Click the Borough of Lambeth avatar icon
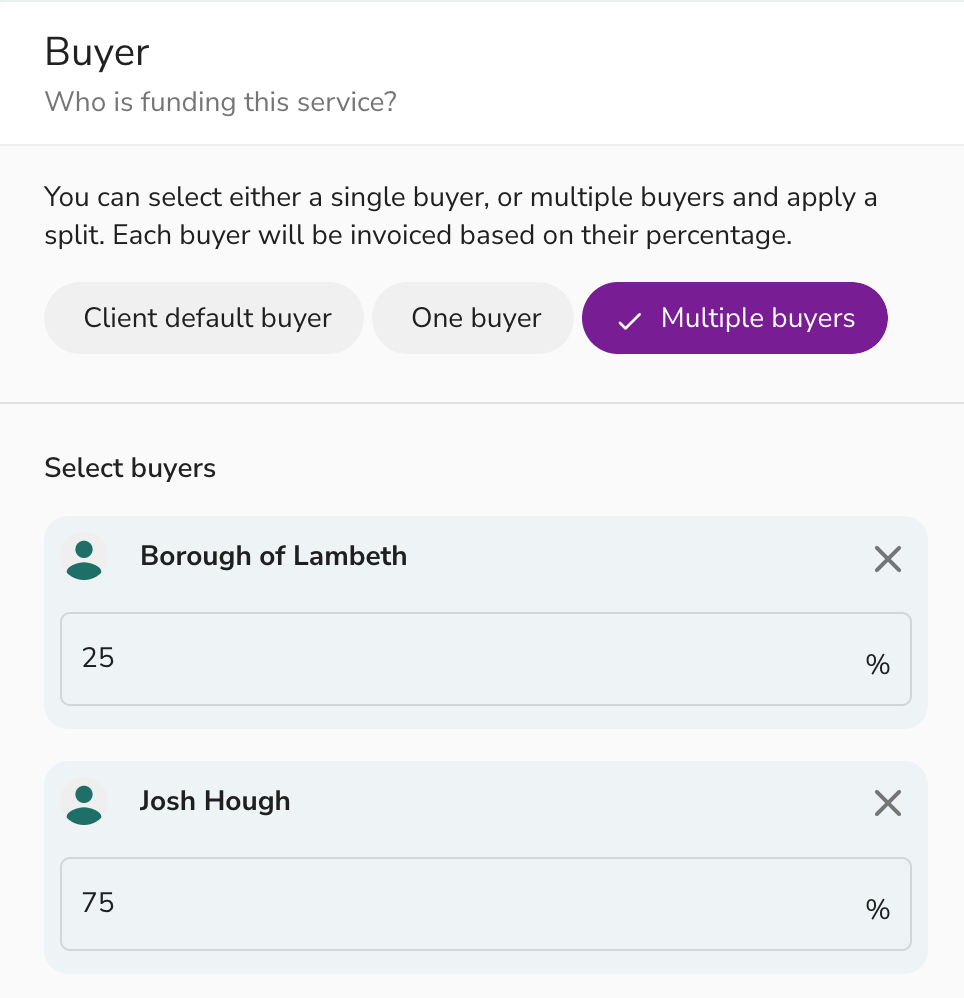 tap(84, 558)
